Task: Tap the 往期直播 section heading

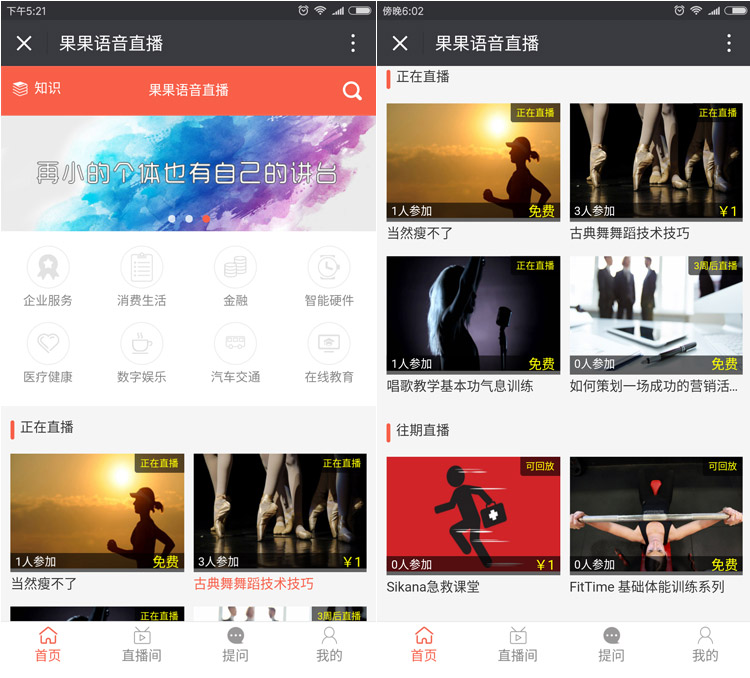Action: [423, 430]
